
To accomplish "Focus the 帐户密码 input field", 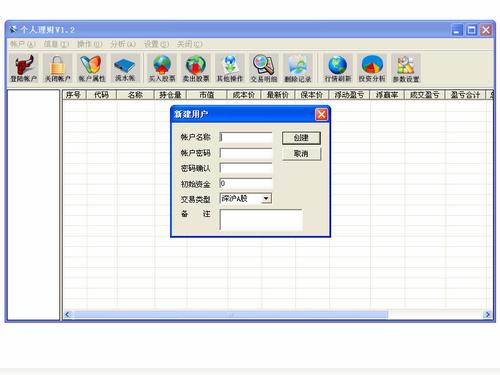I will 246,153.
